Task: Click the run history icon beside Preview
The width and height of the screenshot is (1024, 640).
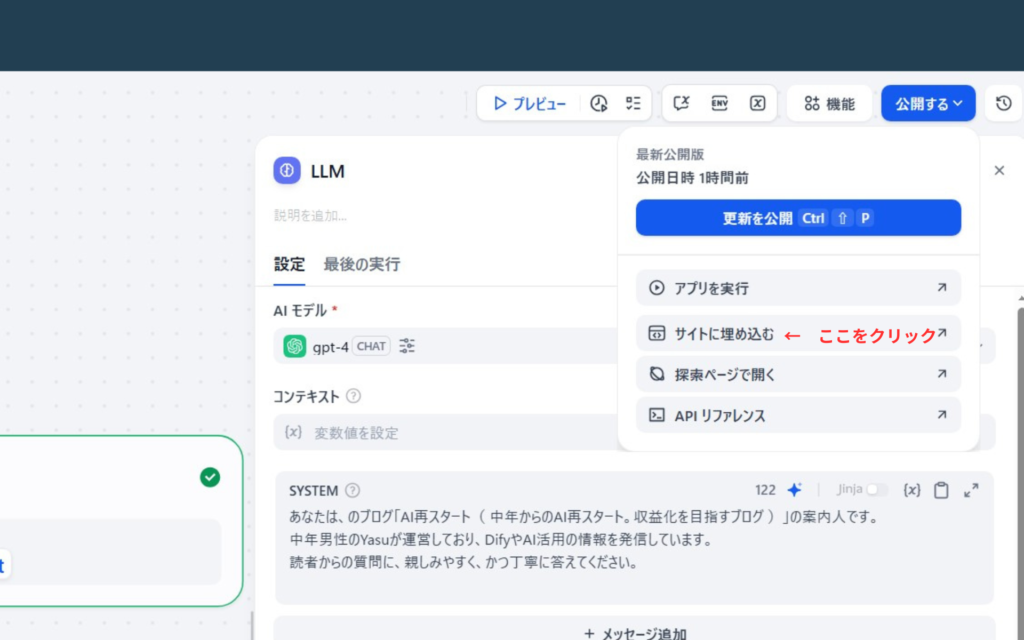Action: [600, 103]
